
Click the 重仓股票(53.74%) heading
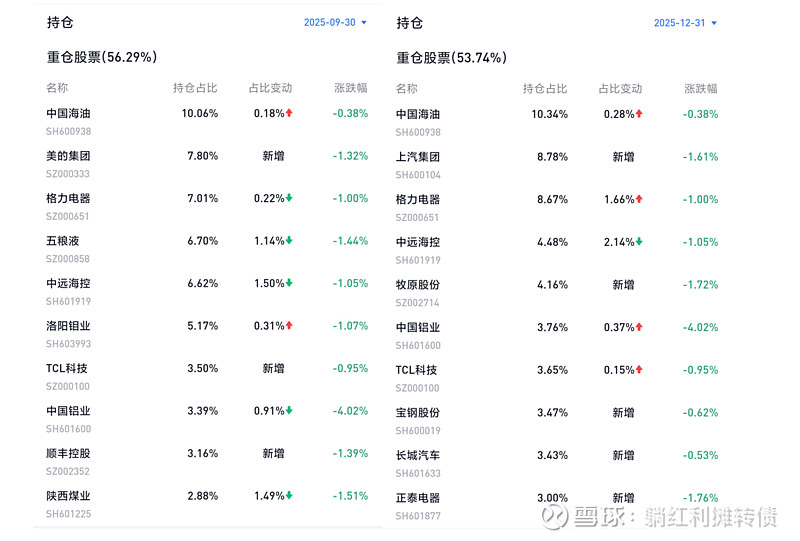[x=452, y=58]
